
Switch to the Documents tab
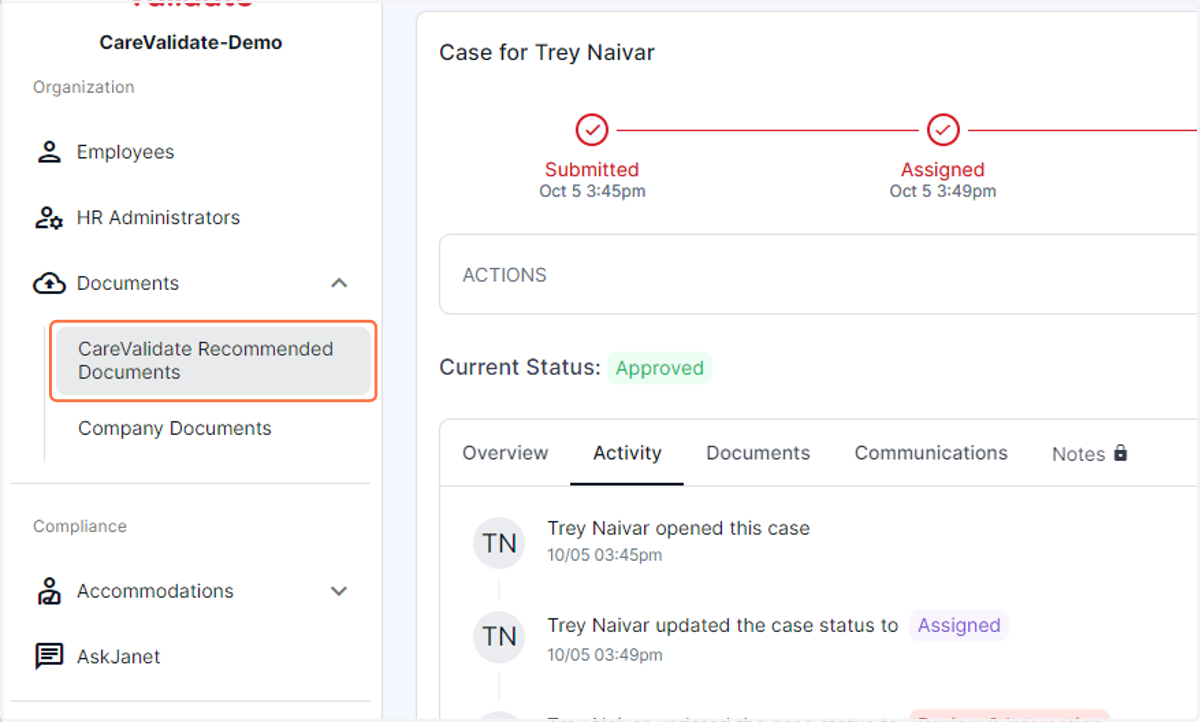coord(758,453)
